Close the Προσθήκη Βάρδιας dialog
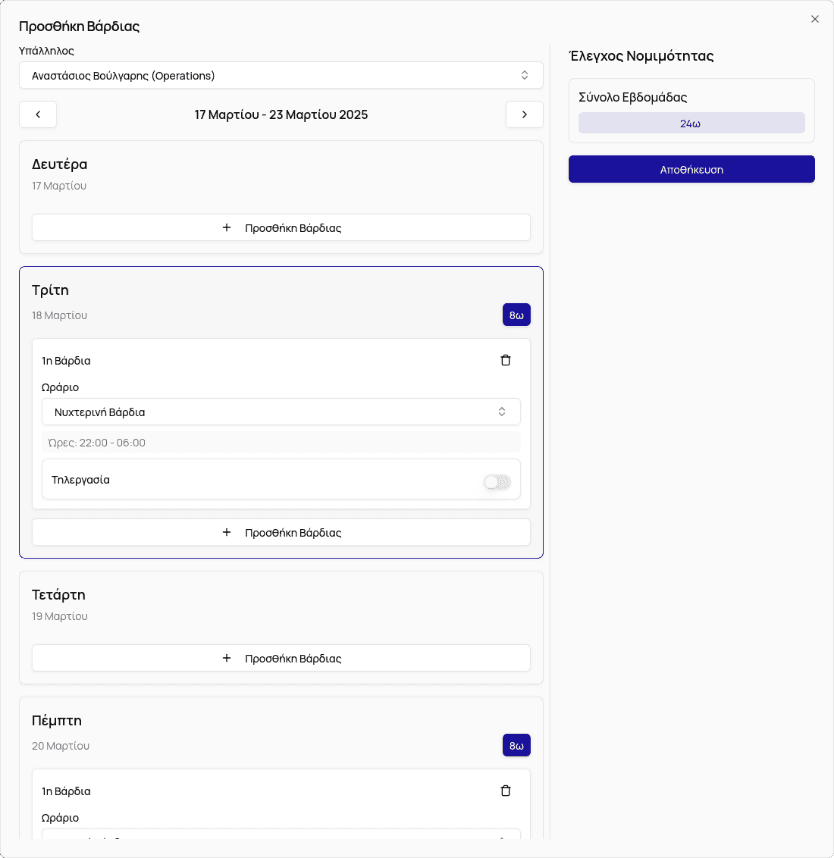Screen dimensions: 834x858 [x=814, y=19]
